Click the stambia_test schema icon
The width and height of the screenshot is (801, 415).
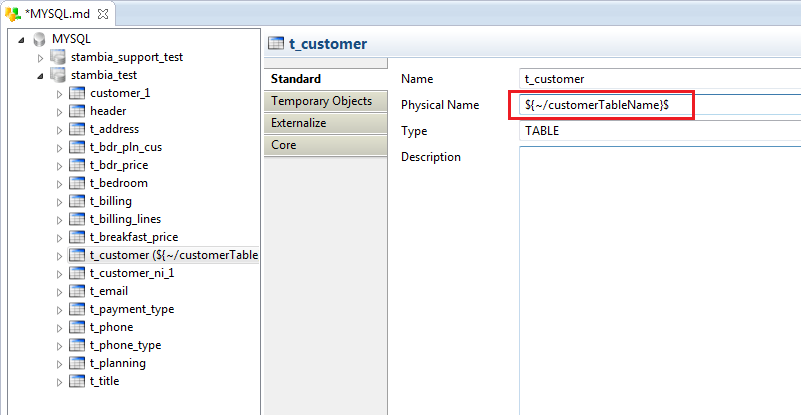tap(58, 75)
